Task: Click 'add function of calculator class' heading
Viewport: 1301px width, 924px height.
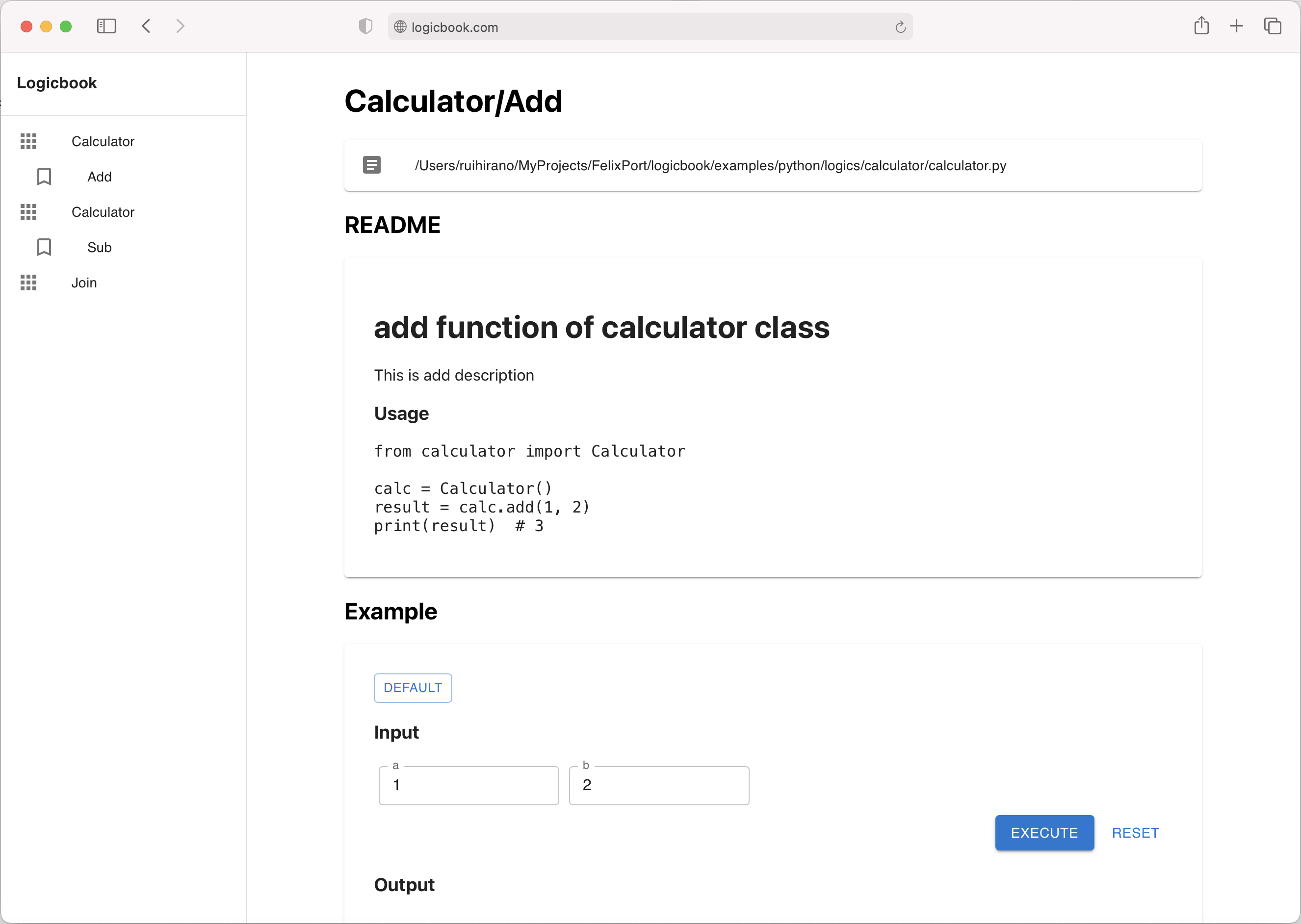Action: click(601, 328)
